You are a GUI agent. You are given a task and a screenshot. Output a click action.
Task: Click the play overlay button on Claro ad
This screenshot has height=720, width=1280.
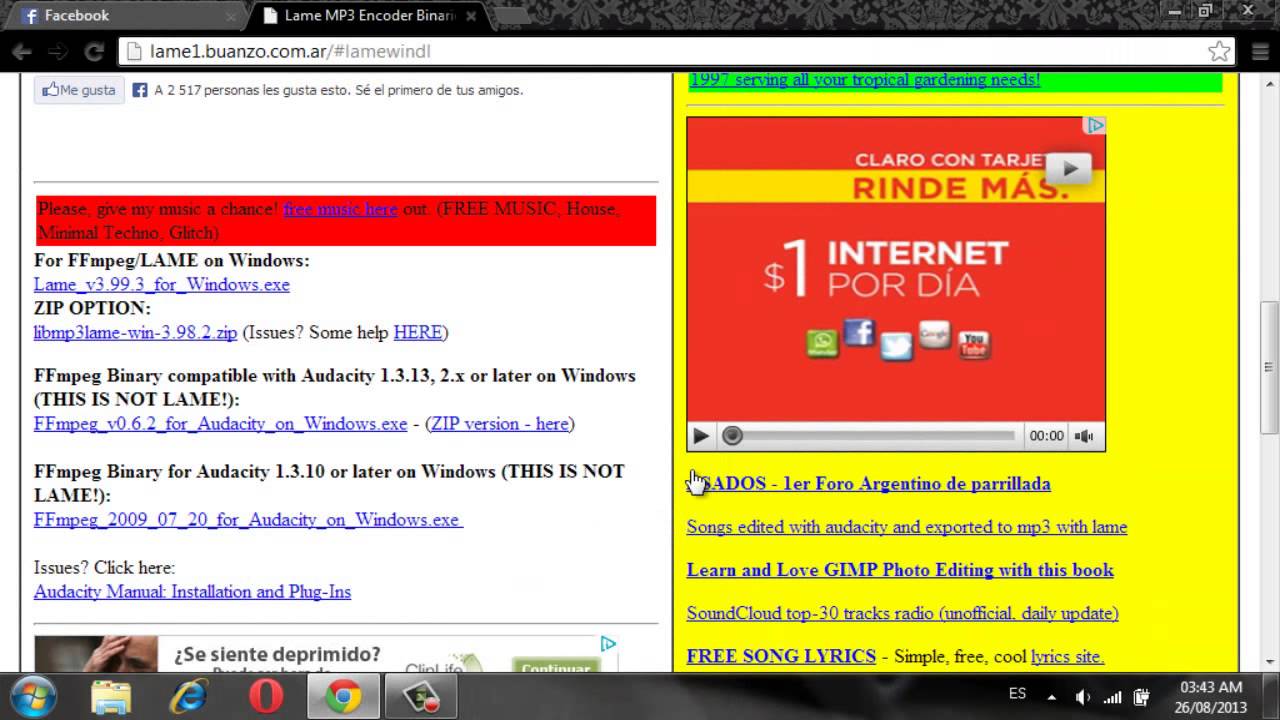pyautogui.click(x=1070, y=168)
